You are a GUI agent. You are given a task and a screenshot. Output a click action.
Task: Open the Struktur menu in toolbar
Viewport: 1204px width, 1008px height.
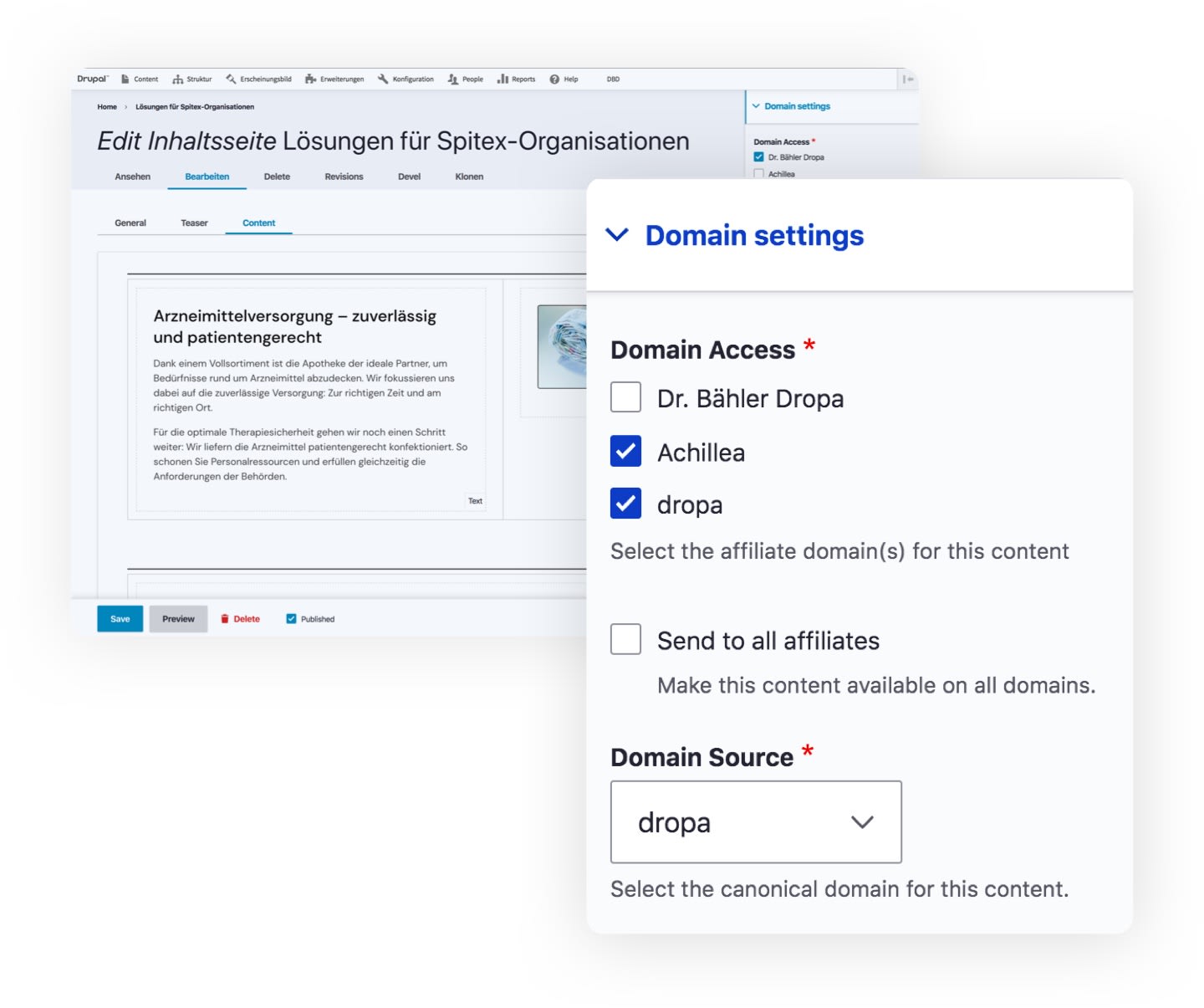pyautogui.click(x=192, y=79)
